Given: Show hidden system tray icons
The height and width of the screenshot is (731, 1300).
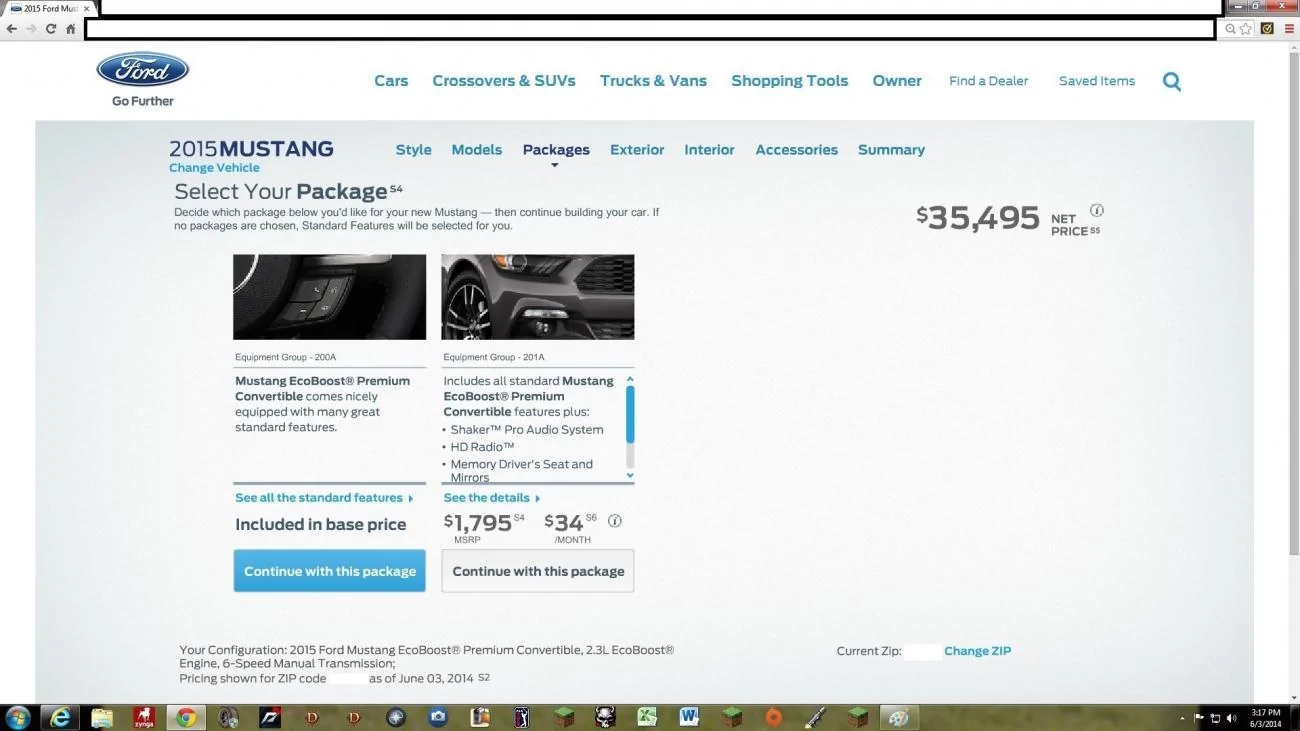Looking at the screenshot, I should coord(1183,718).
